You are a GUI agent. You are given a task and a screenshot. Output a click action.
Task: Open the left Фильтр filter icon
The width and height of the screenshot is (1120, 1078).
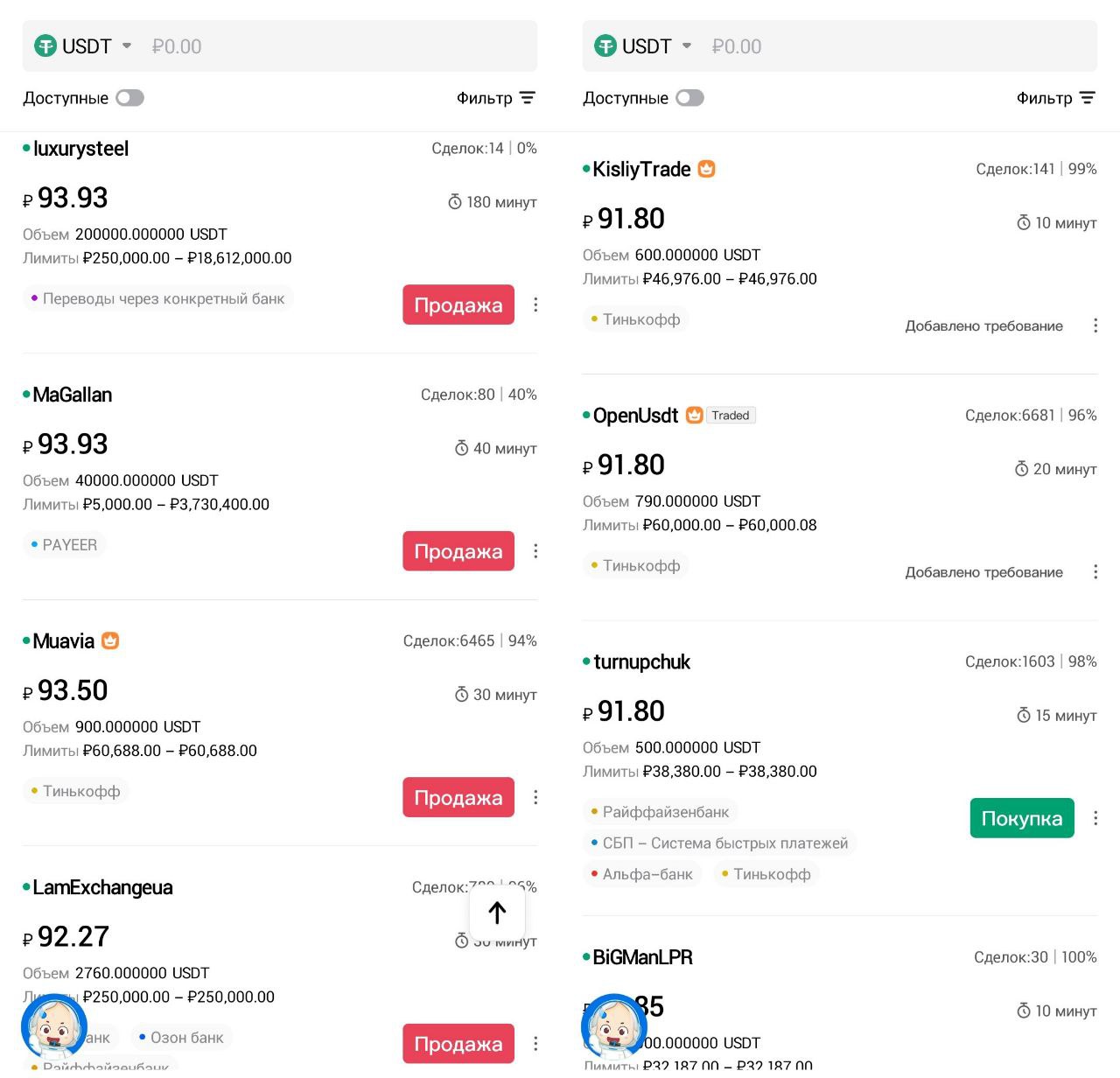tap(527, 98)
